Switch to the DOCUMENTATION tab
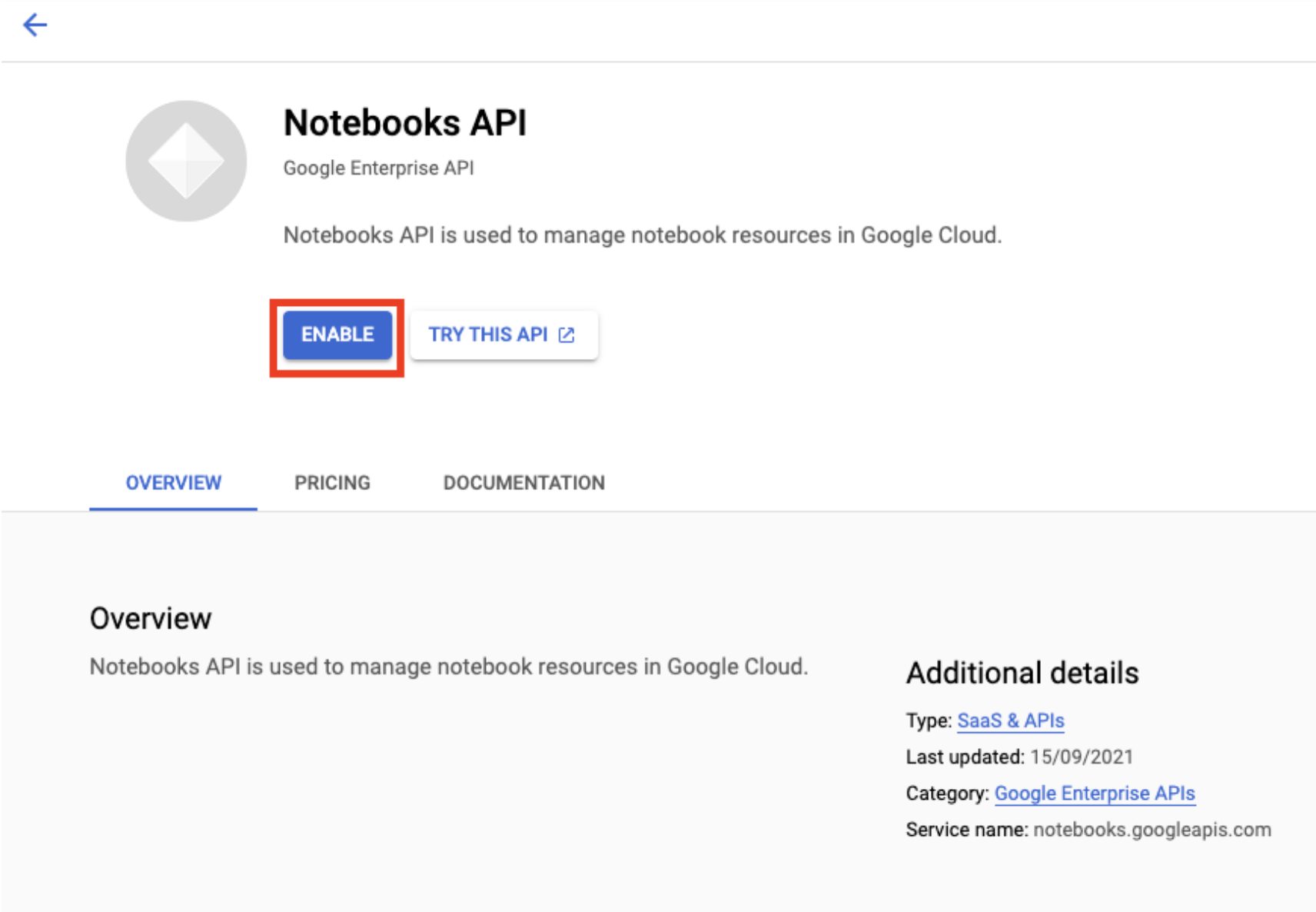 523,483
